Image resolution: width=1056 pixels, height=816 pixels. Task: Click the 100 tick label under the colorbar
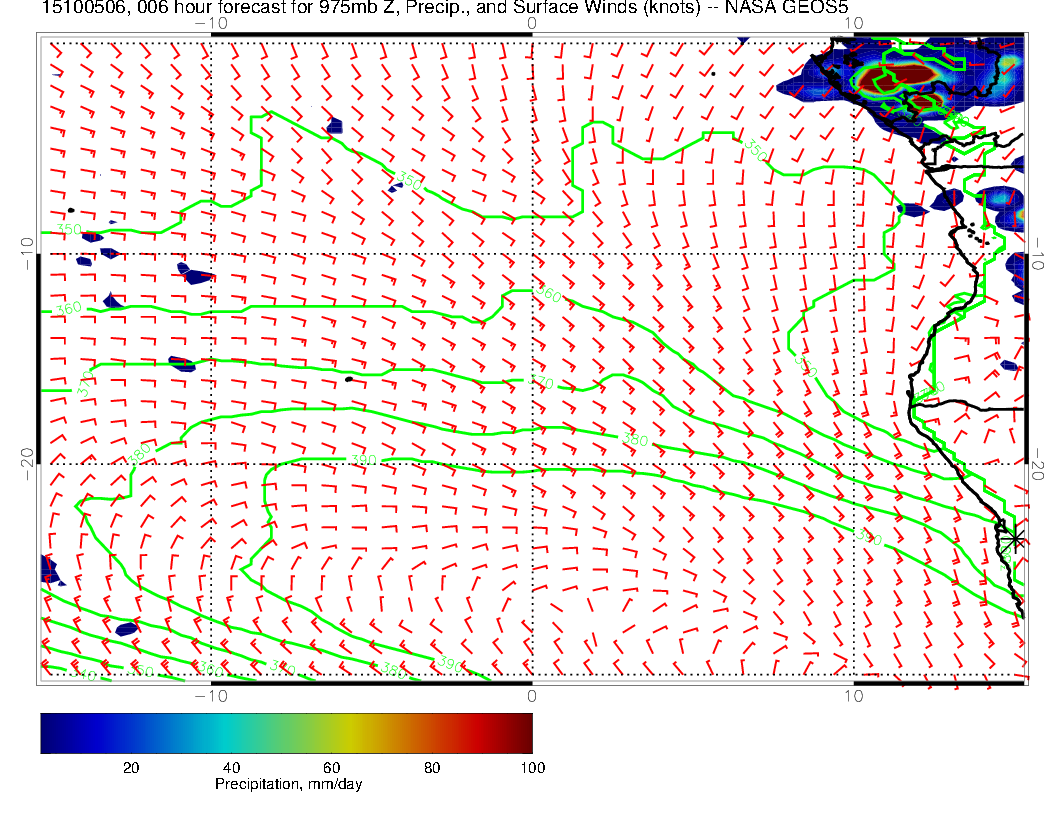click(532, 767)
